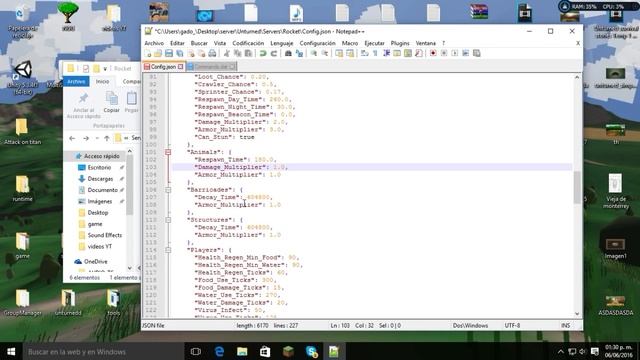Open the Codificación menu

click(248, 43)
